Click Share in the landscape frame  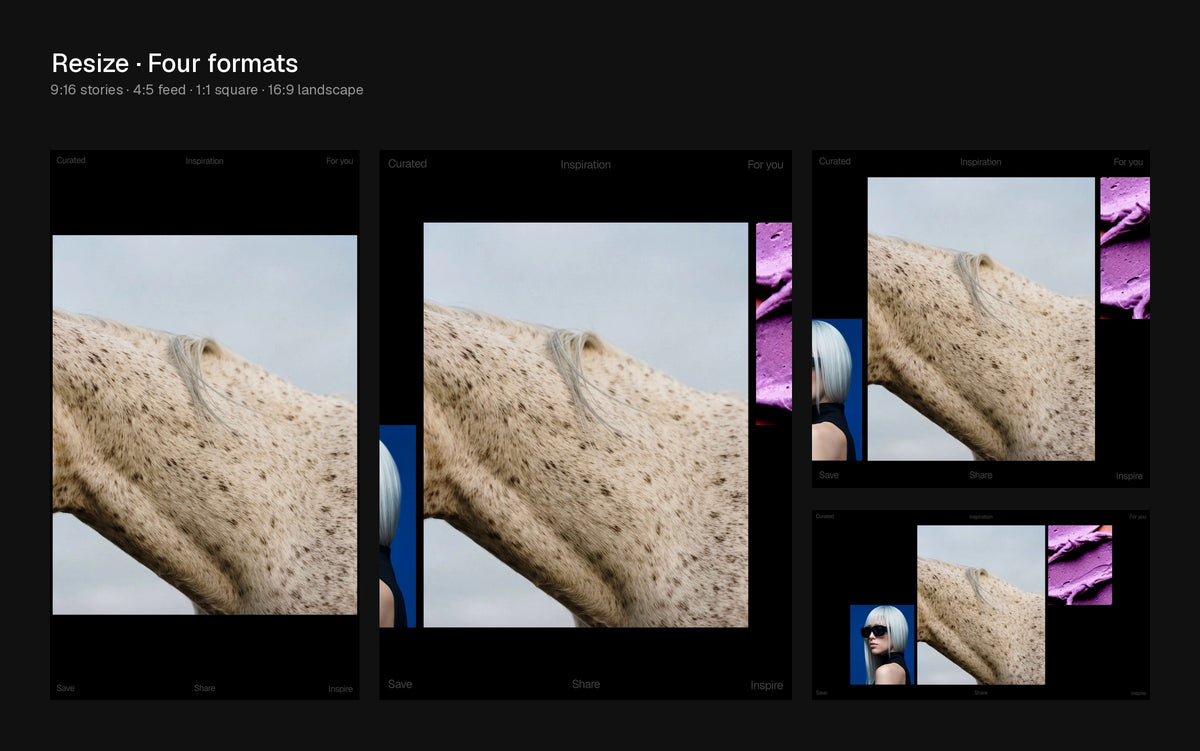981,692
